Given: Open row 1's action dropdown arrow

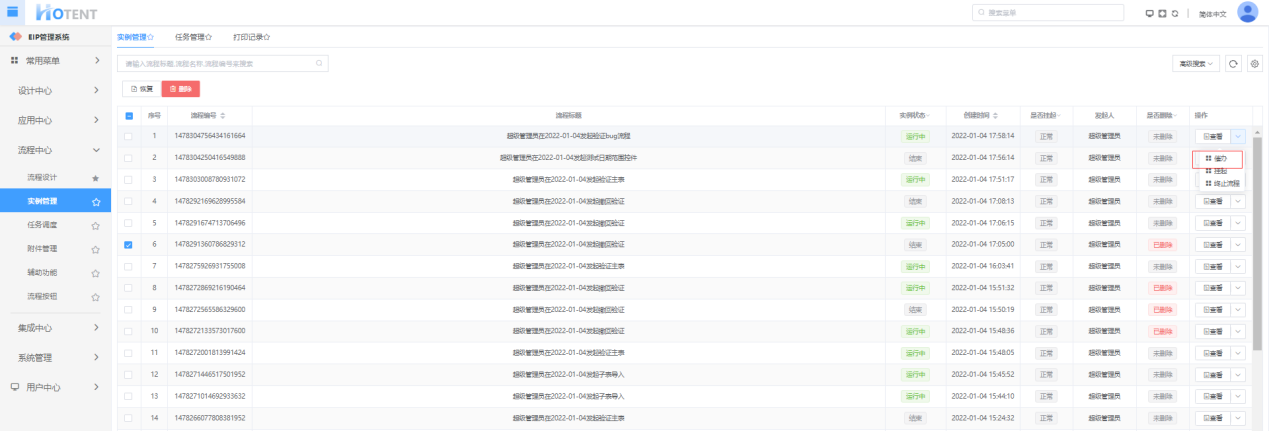Looking at the screenshot, I should 1238,136.
